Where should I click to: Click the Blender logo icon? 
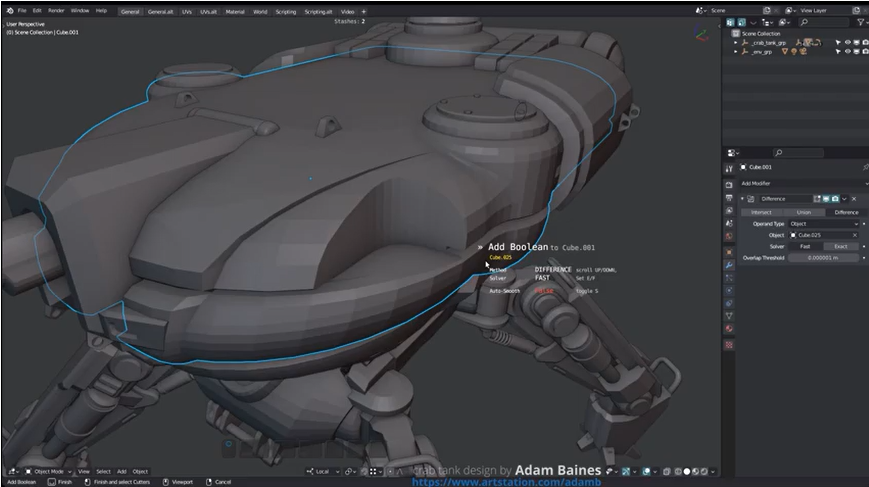pyautogui.click(x=9, y=11)
